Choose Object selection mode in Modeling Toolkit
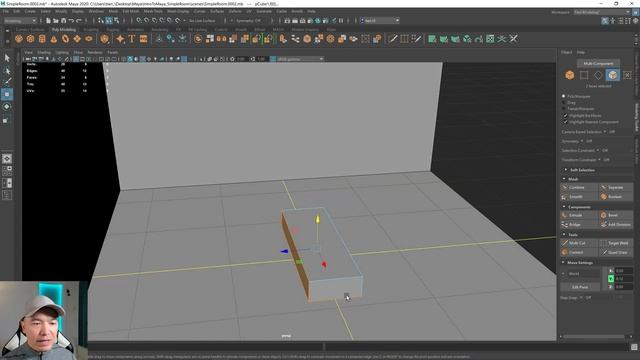This screenshot has width=640, height=360. 570,75
